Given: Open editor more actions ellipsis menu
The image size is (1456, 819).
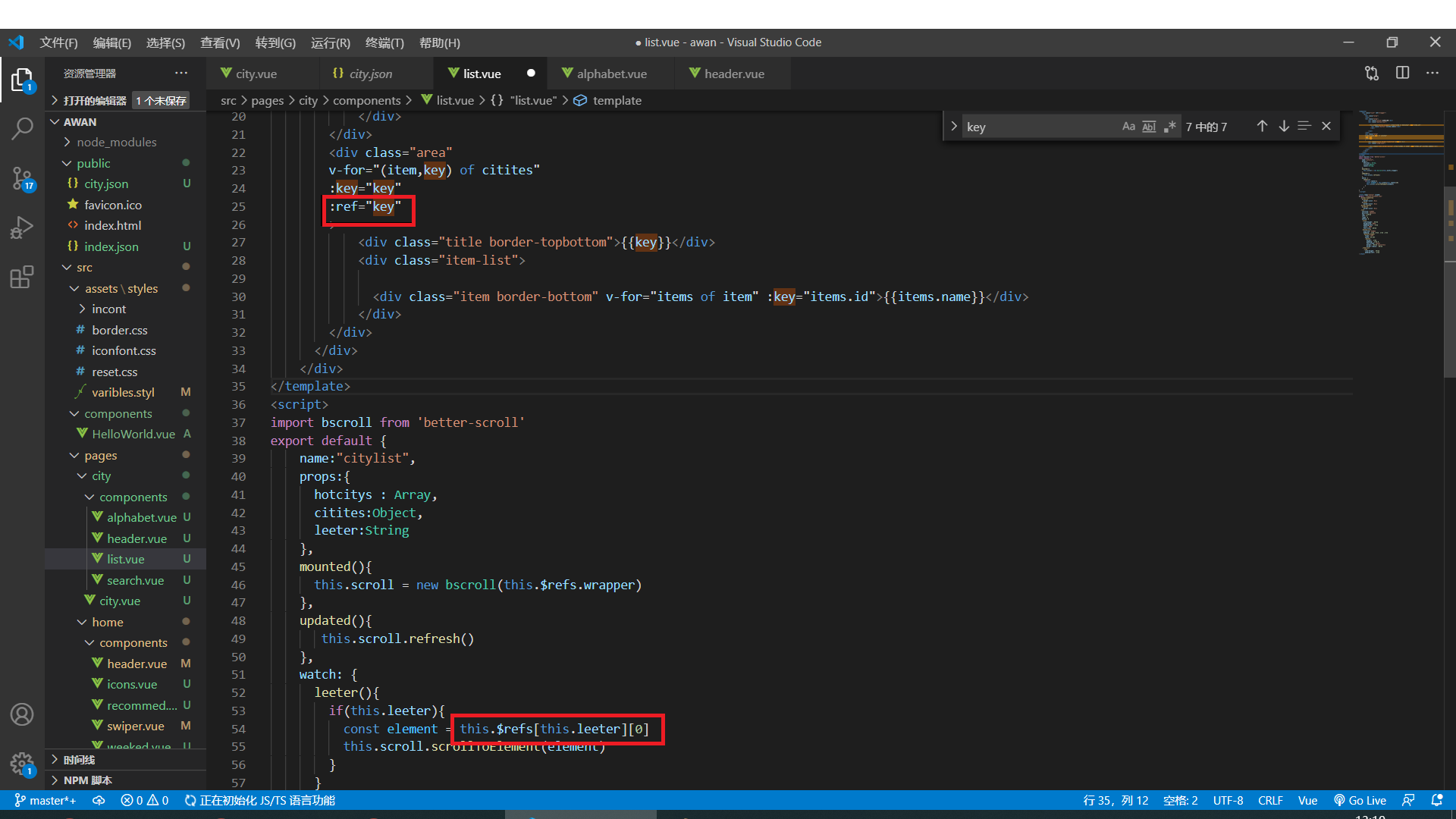Looking at the screenshot, I should pos(1432,73).
